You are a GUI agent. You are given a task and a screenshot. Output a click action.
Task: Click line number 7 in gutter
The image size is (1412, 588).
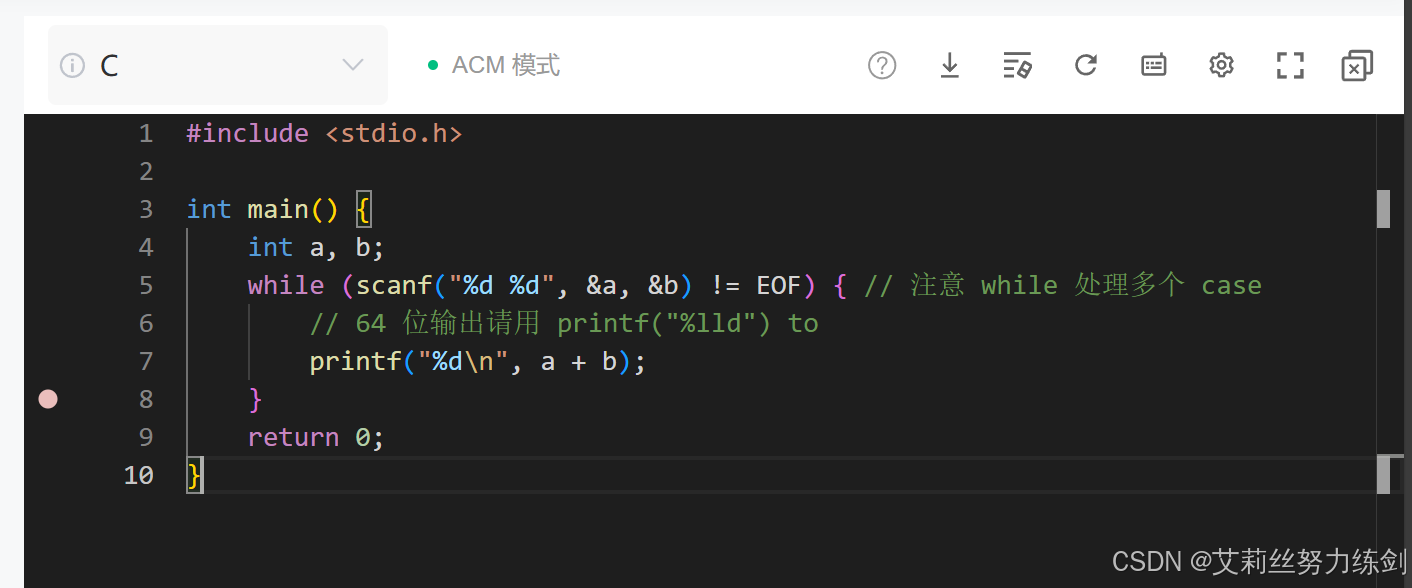[x=146, y=361]
